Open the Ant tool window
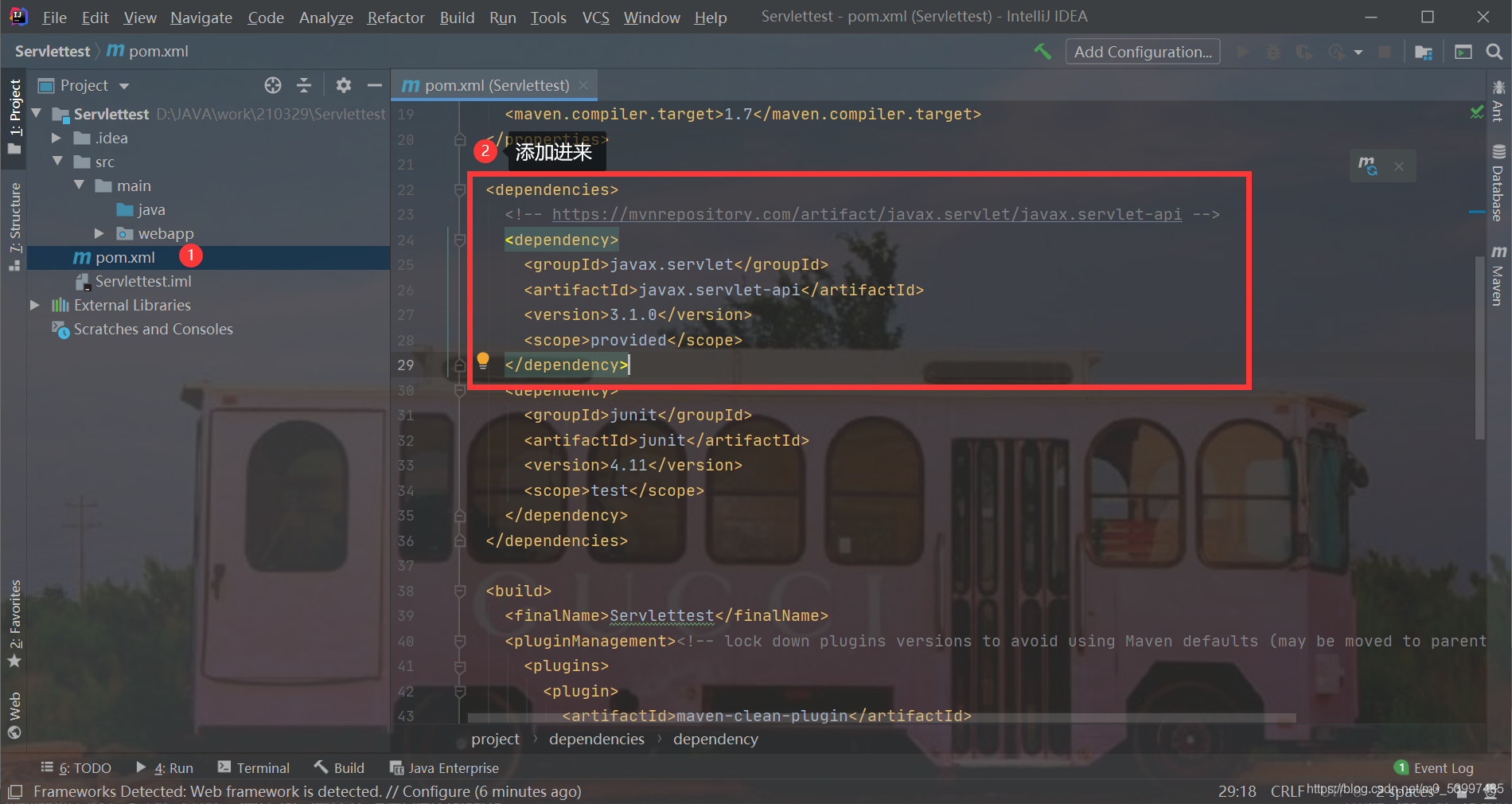 point(1498,100)
